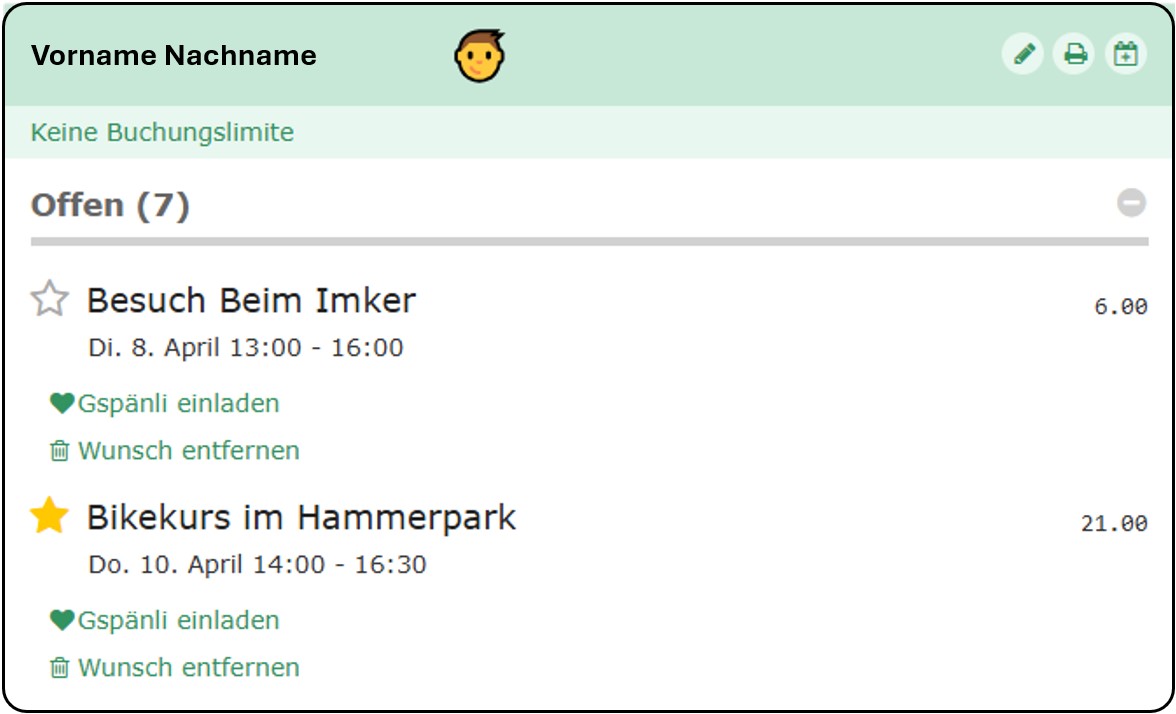Click Wunsch entfernen for Bikekurs im Hammerpark
The height and width of the screenshot is (714, 1176).
pos(188,668)
